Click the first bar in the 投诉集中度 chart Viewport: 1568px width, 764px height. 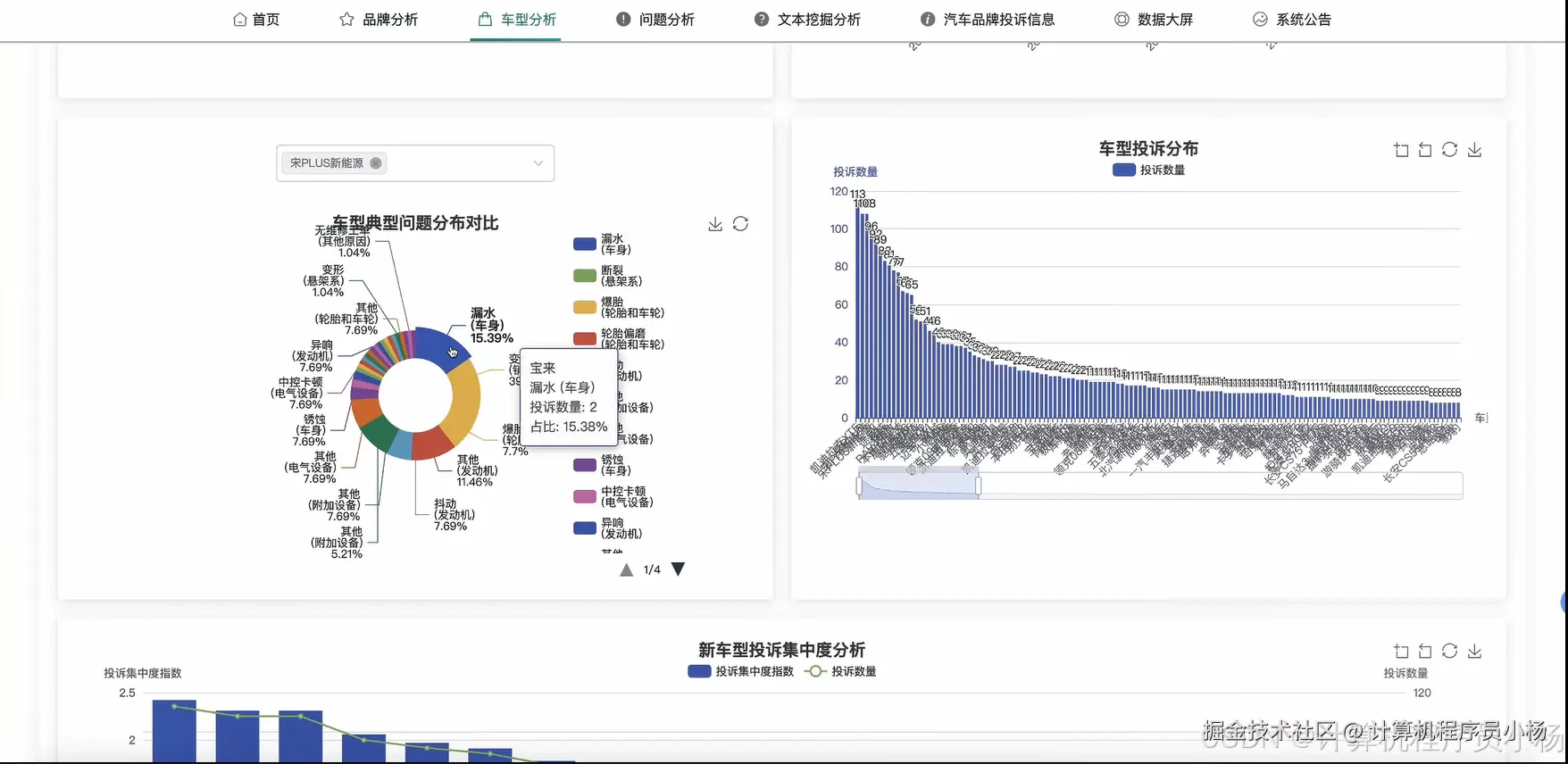174,731
